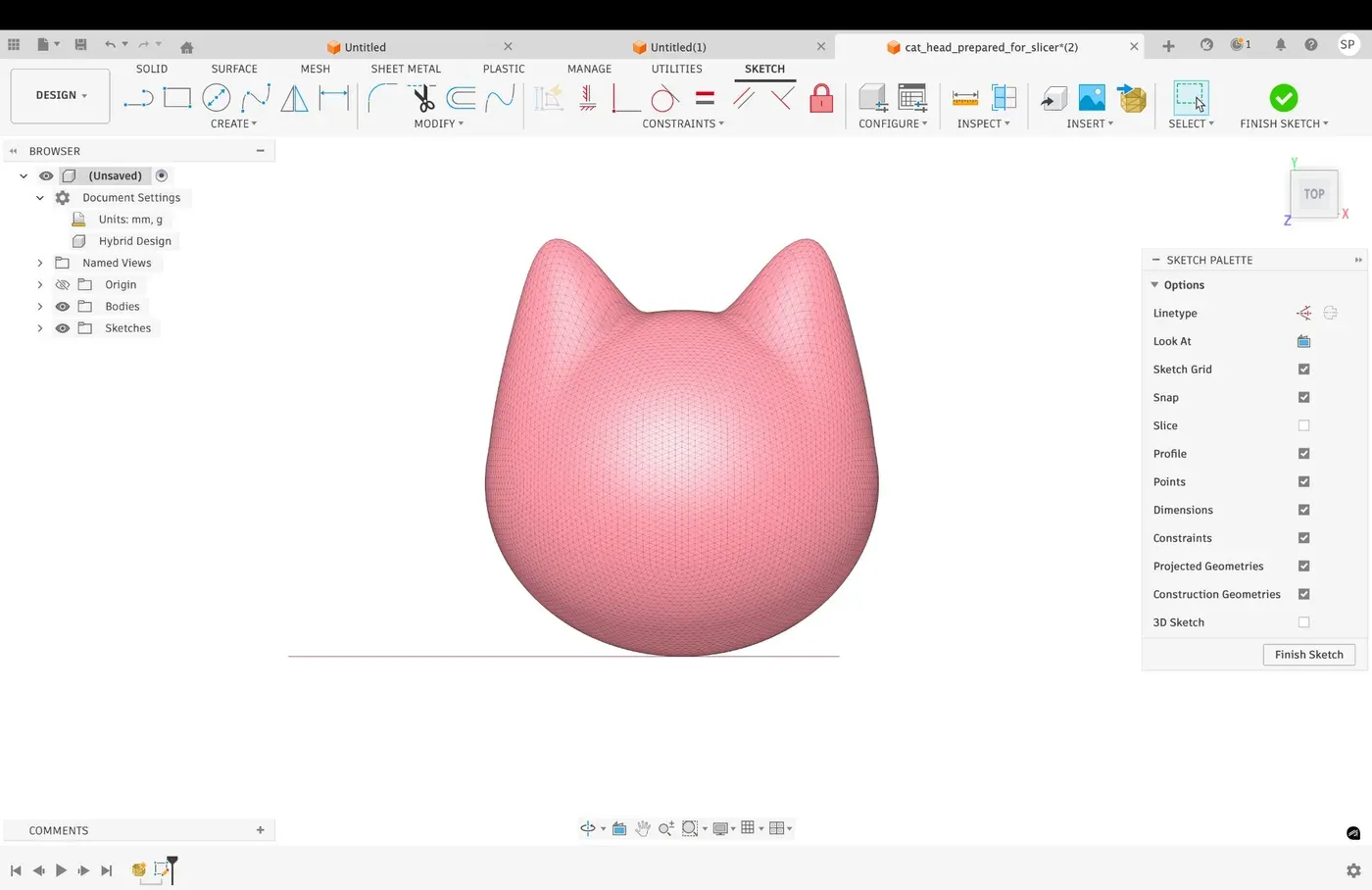Uncheck the Sketch Grid checkbox
This screenshot has width=1372, height=890.
coord(1303,370)
